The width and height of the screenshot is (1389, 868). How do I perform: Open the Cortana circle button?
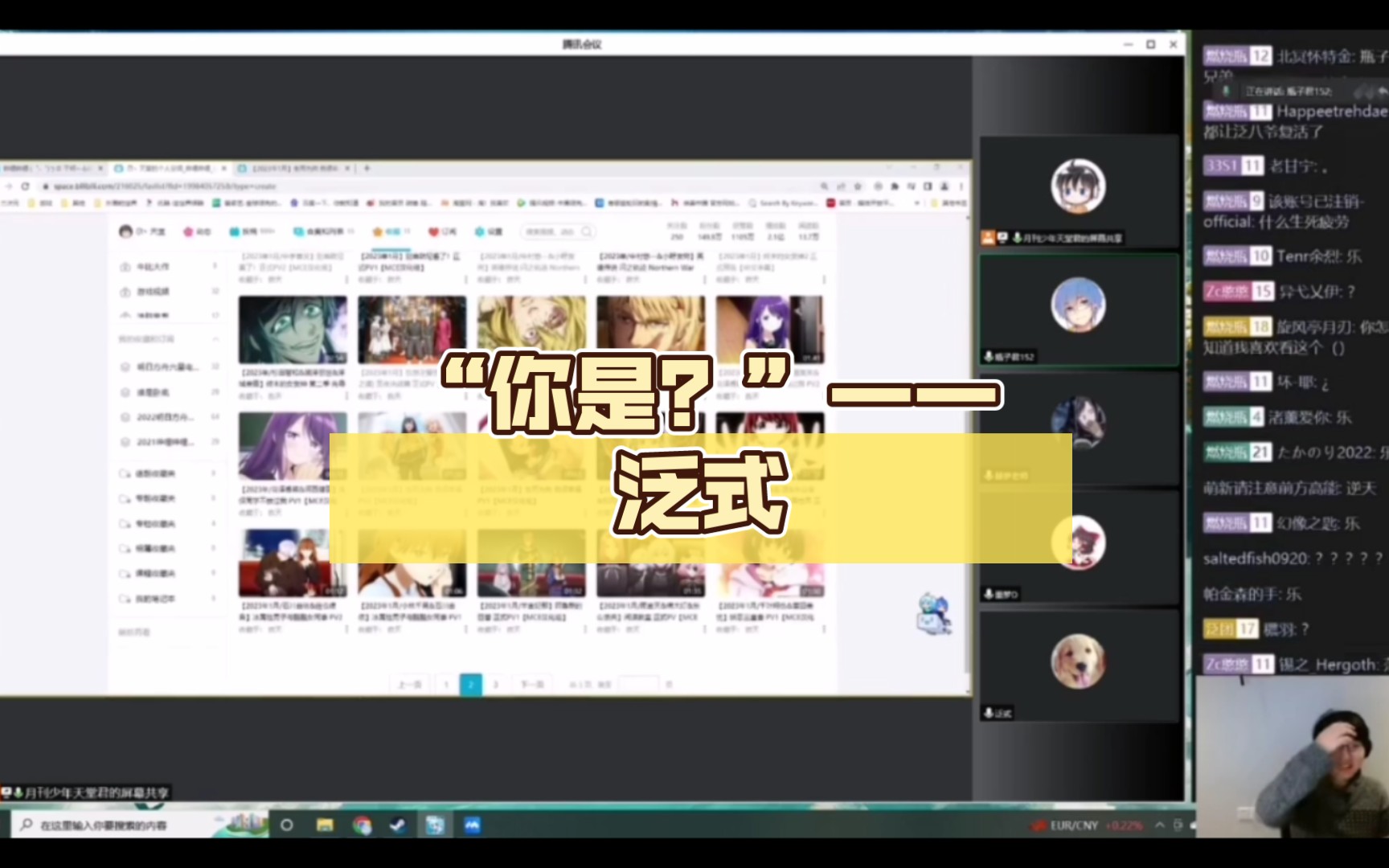pos(286,825)
